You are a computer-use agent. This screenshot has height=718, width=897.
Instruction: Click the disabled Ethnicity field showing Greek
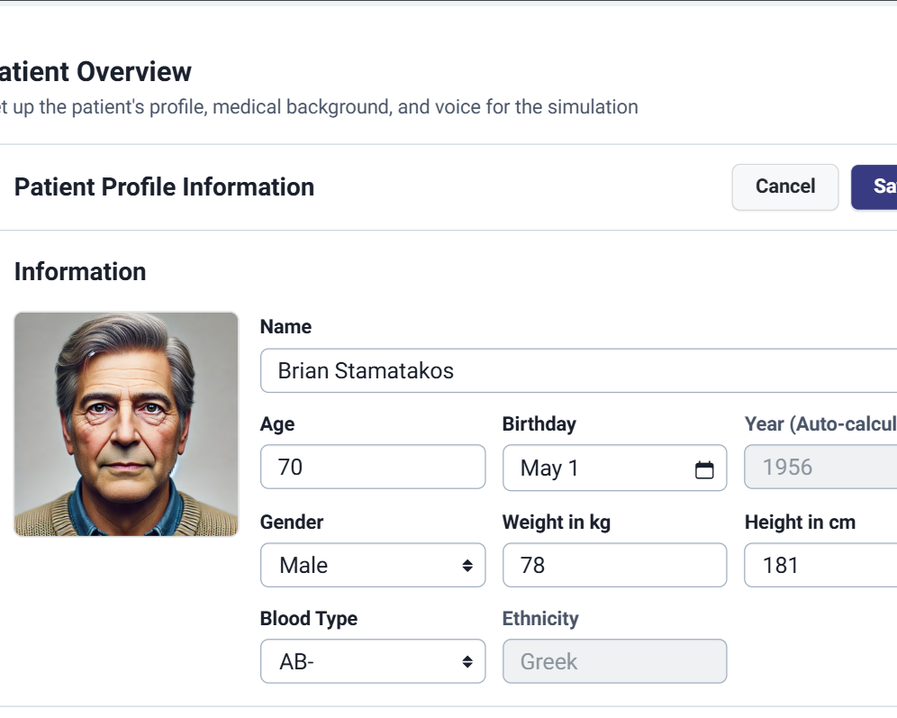614,661
